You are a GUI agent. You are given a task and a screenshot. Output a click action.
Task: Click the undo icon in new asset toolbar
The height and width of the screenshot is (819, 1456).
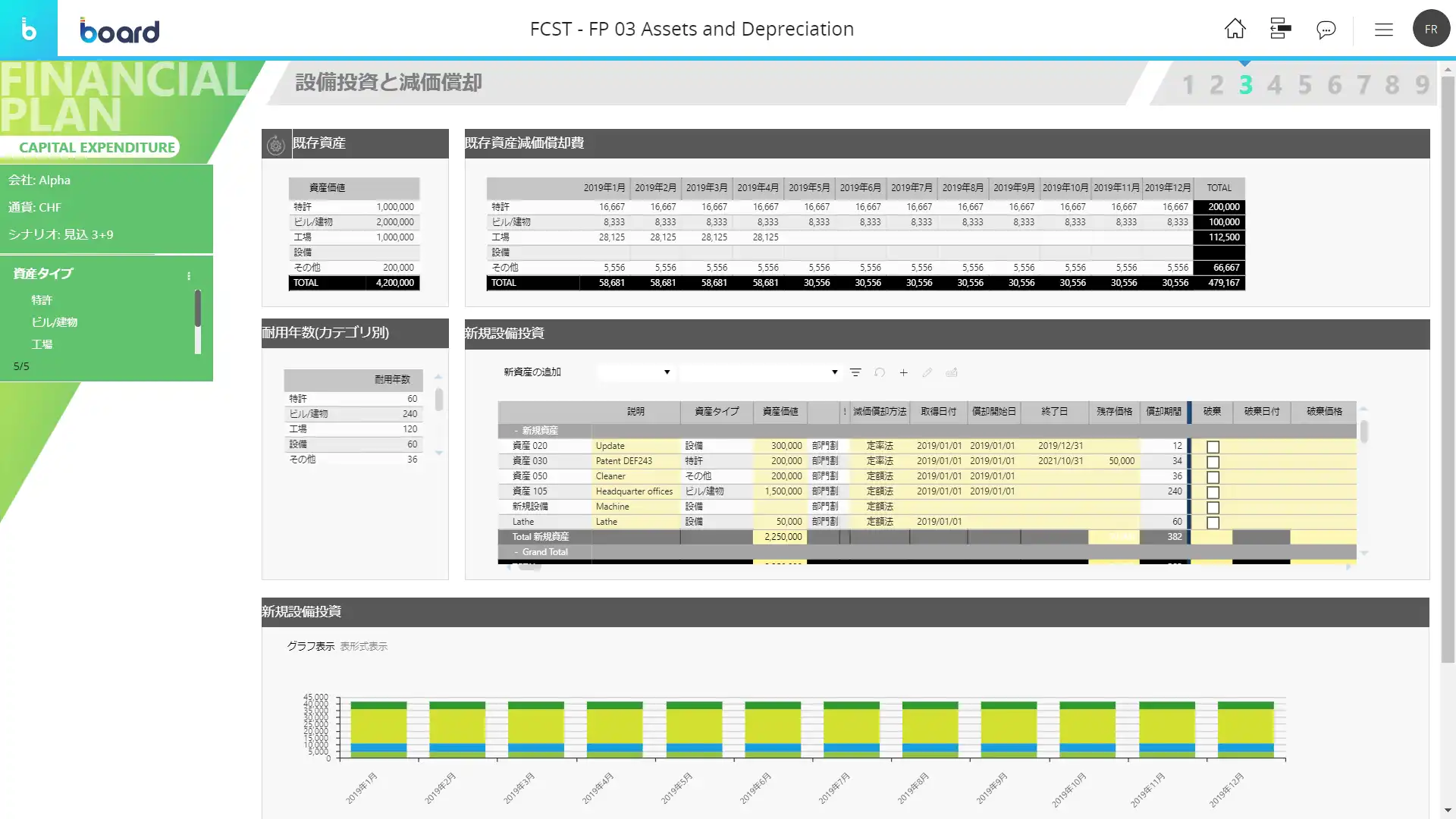[880, 372]
